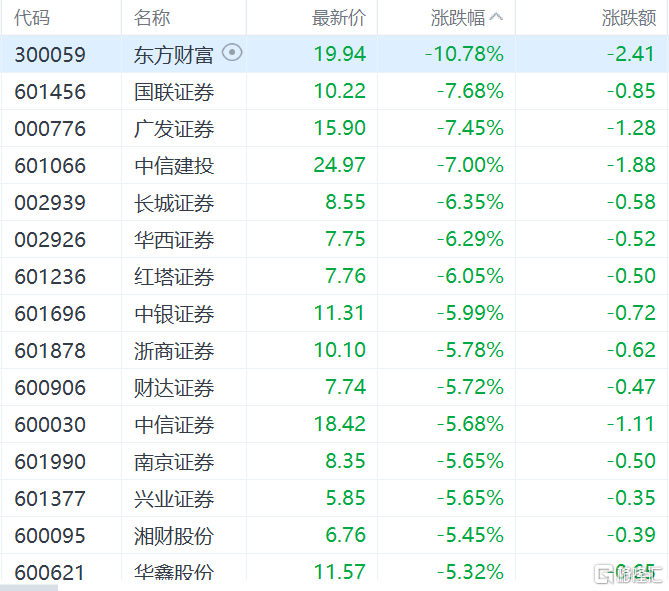Click latest price 15.90

click(x=340, y=128)
